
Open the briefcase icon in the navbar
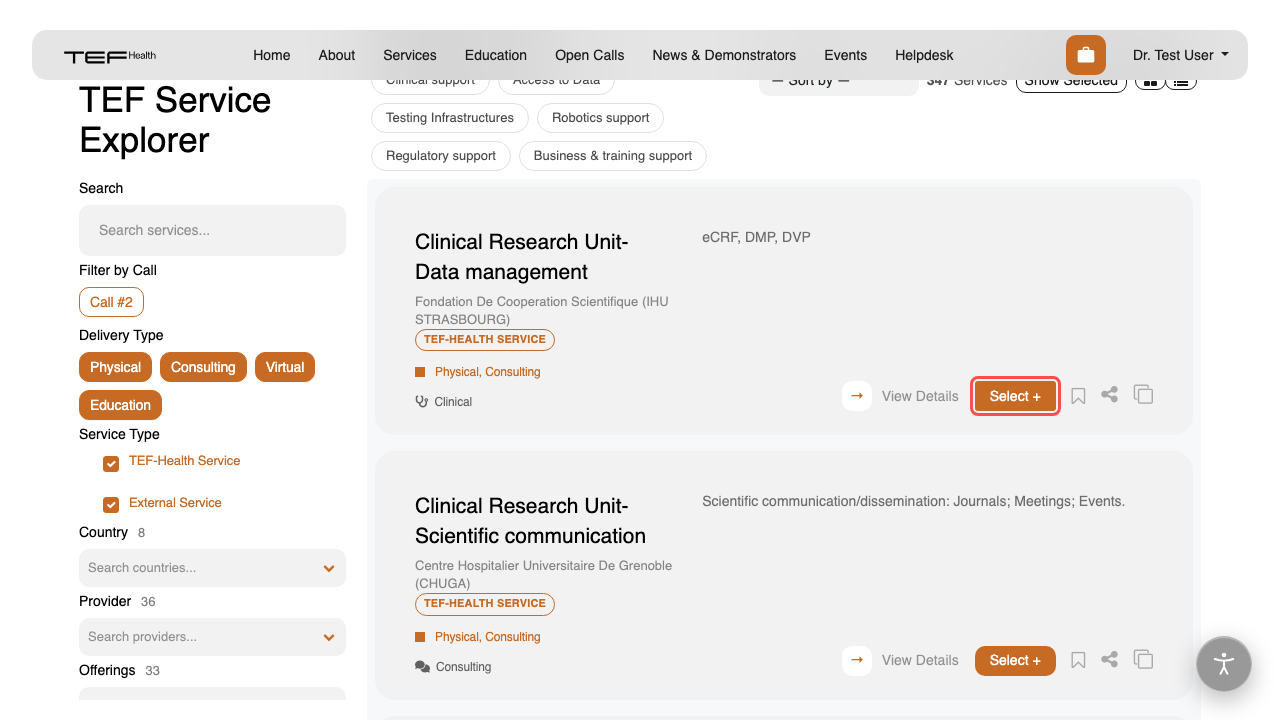(x=1086, y=55)
